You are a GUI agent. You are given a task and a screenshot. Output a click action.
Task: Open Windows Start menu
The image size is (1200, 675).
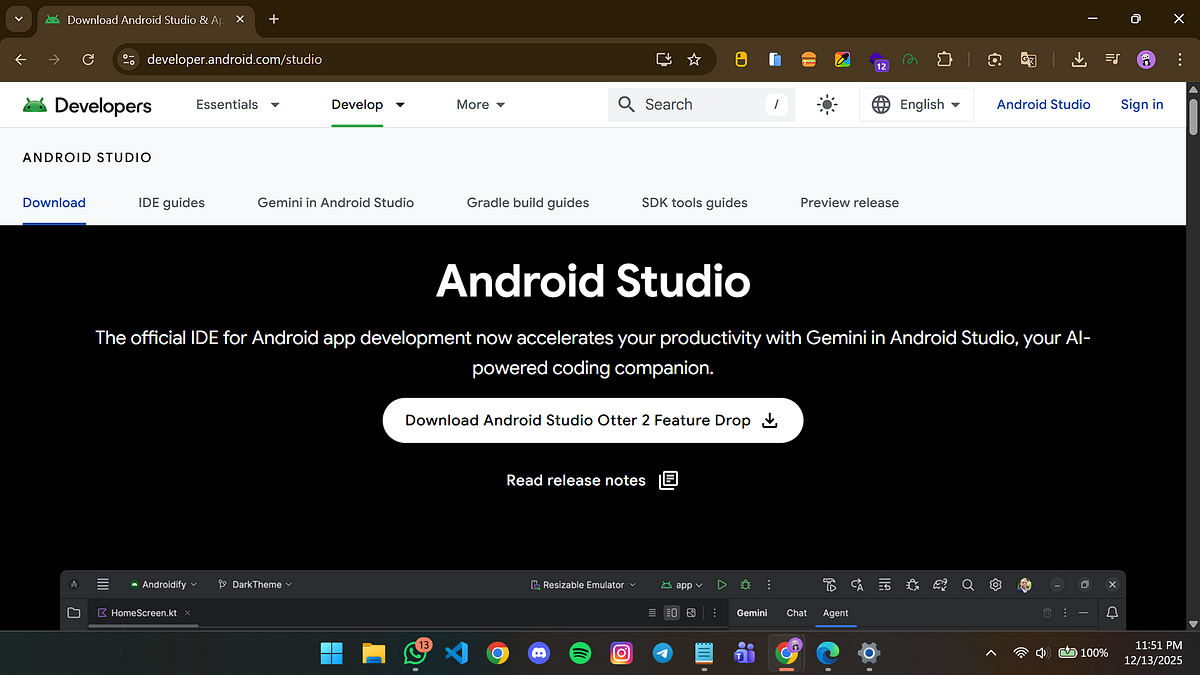[x=331, y=654]
